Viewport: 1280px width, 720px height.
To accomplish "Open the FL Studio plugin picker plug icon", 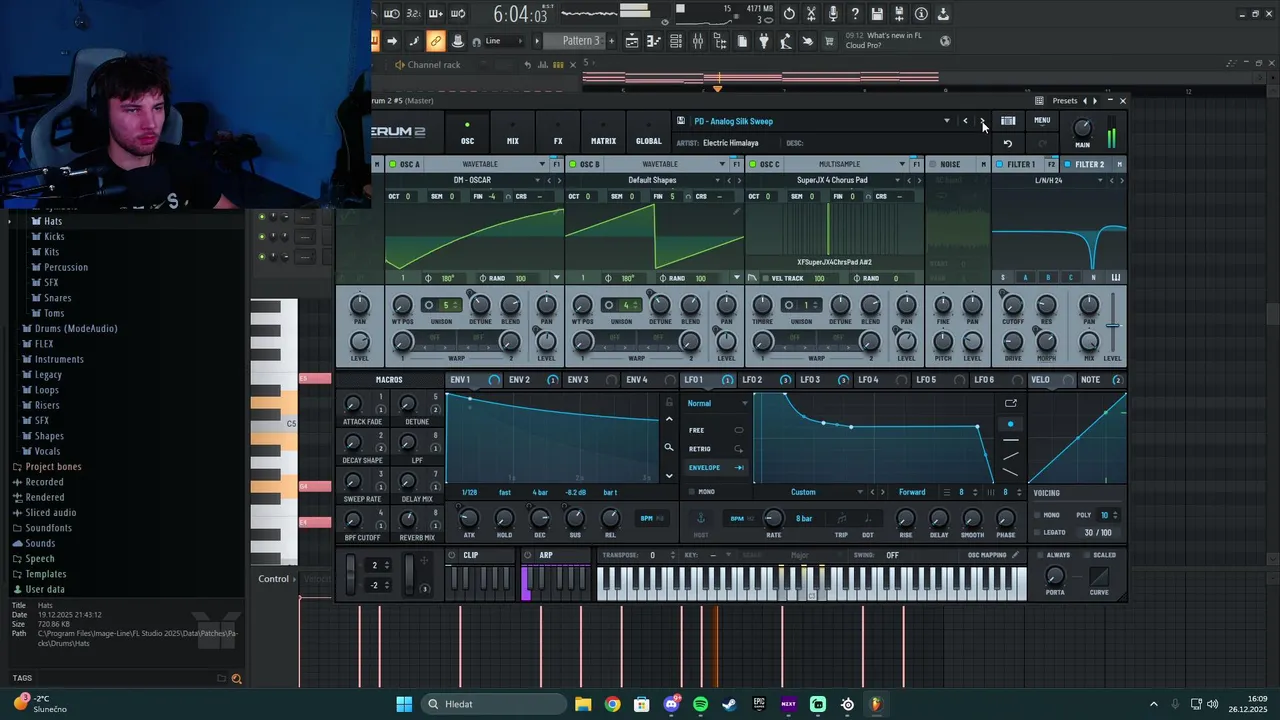I will pyautogui.click(x=764, y=41).
